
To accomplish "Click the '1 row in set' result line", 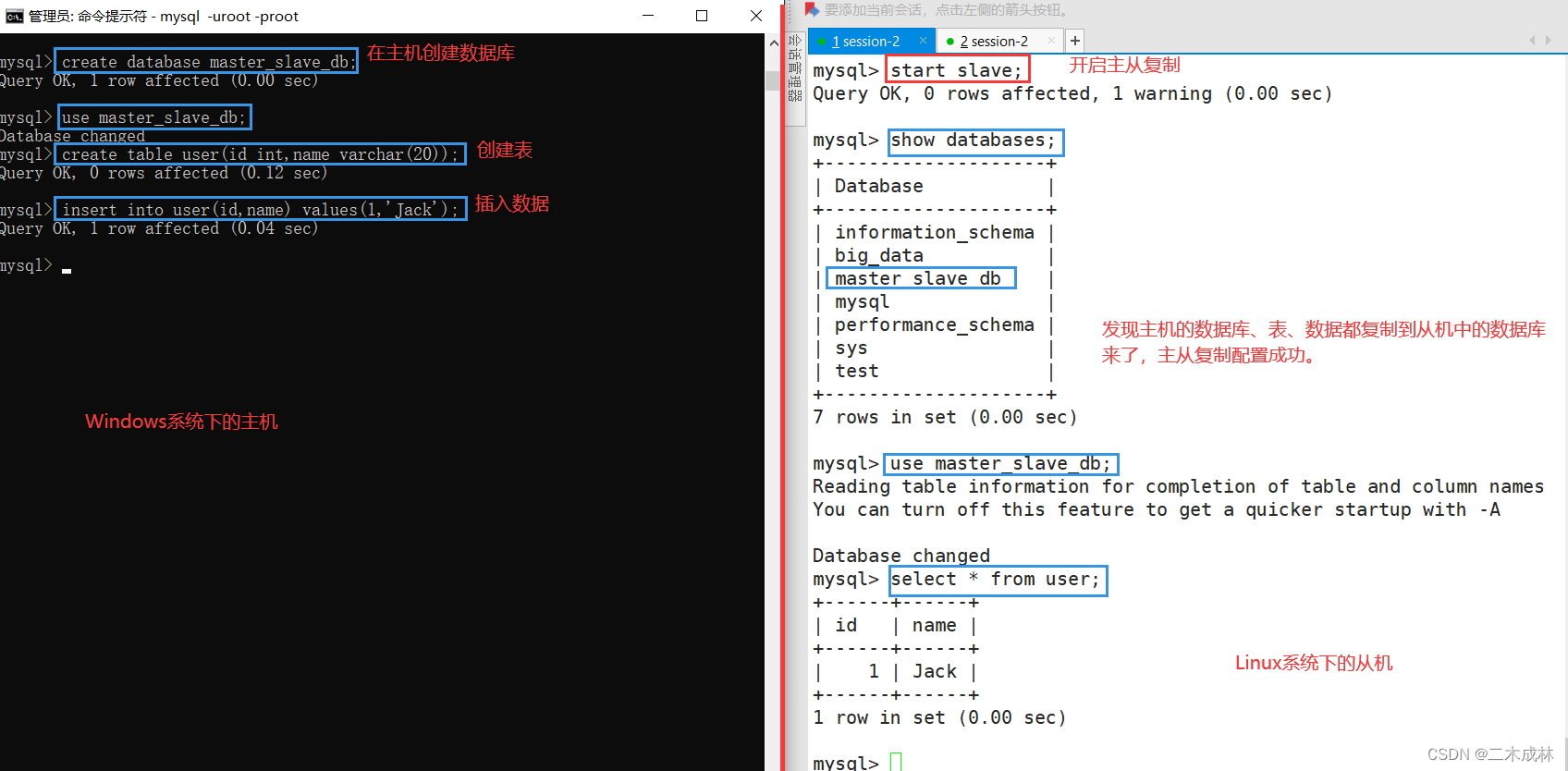I will (x=939, y=717).
